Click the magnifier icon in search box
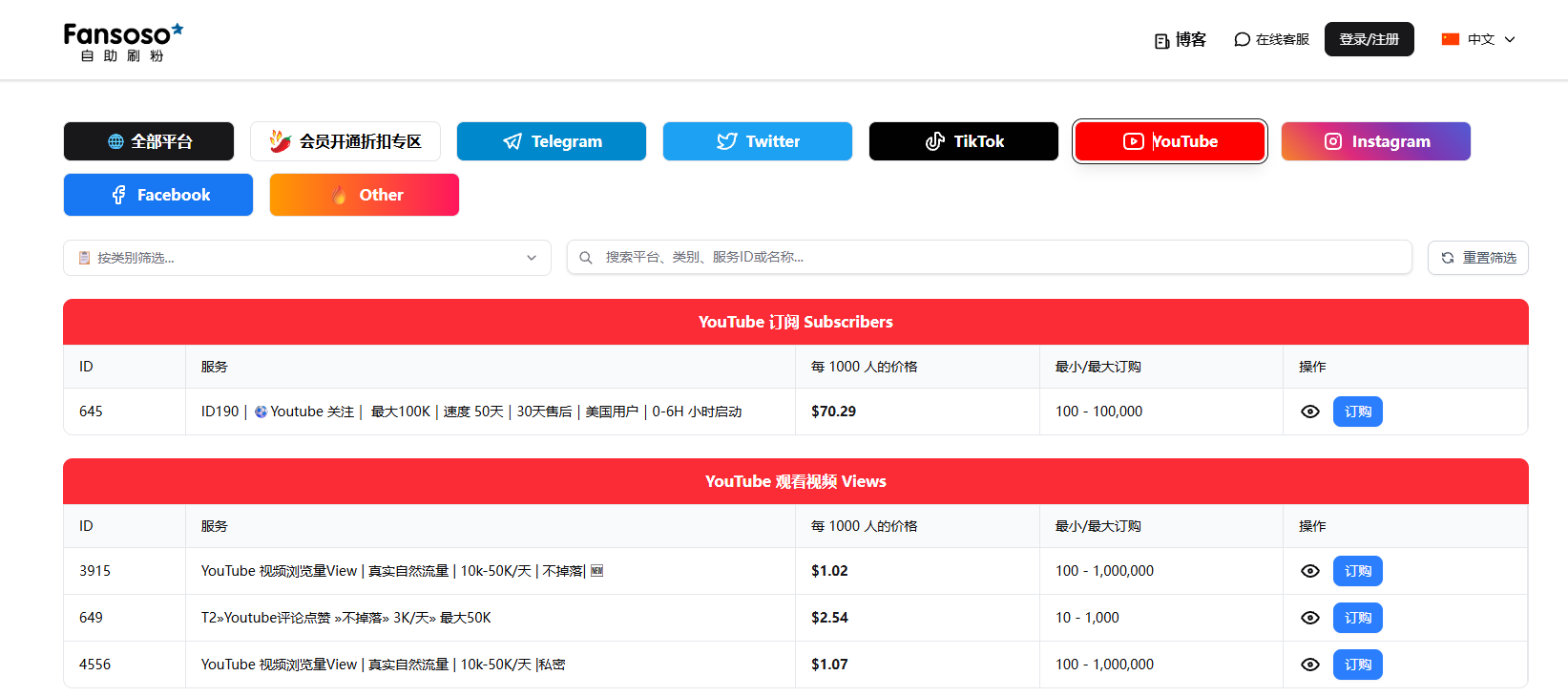The image size is (1568, 697). [586, 258]
